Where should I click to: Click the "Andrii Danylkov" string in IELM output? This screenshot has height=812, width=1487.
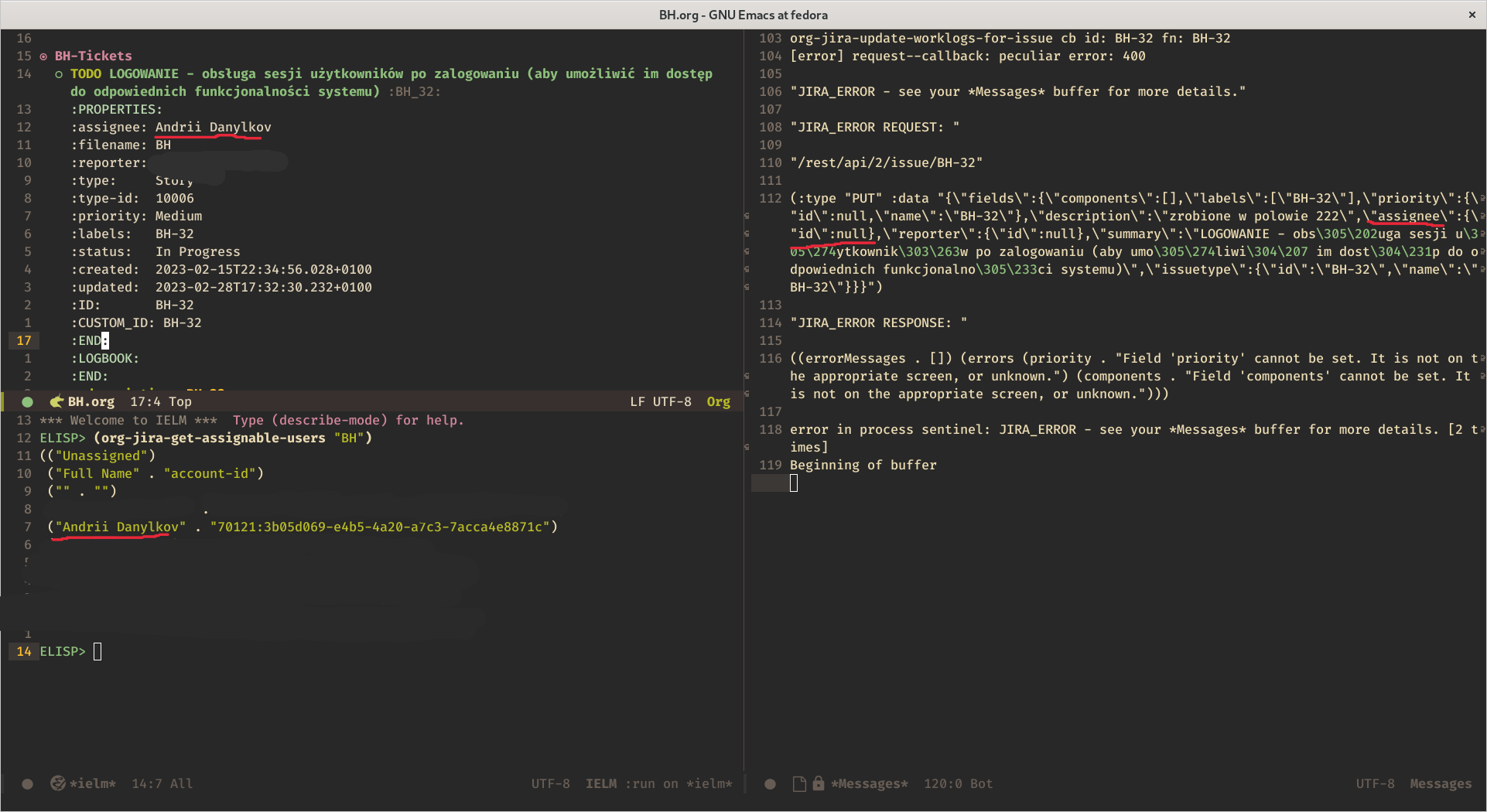121,527
